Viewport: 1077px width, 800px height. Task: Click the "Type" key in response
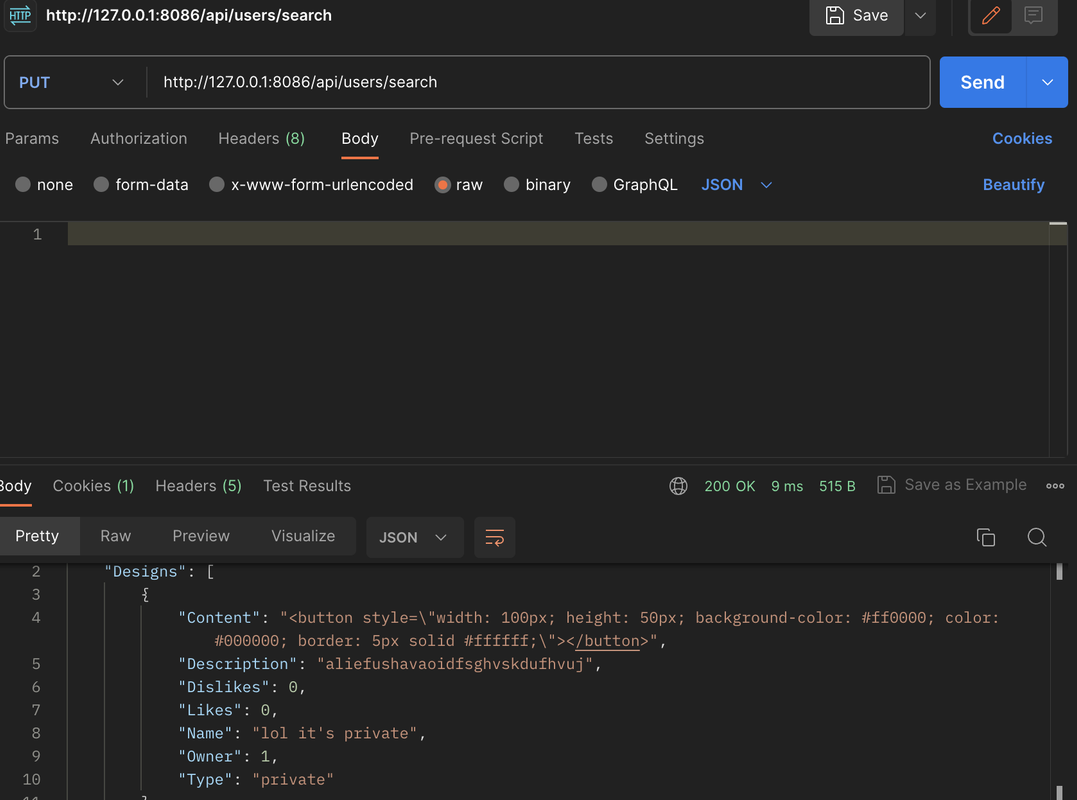(205, 779)
